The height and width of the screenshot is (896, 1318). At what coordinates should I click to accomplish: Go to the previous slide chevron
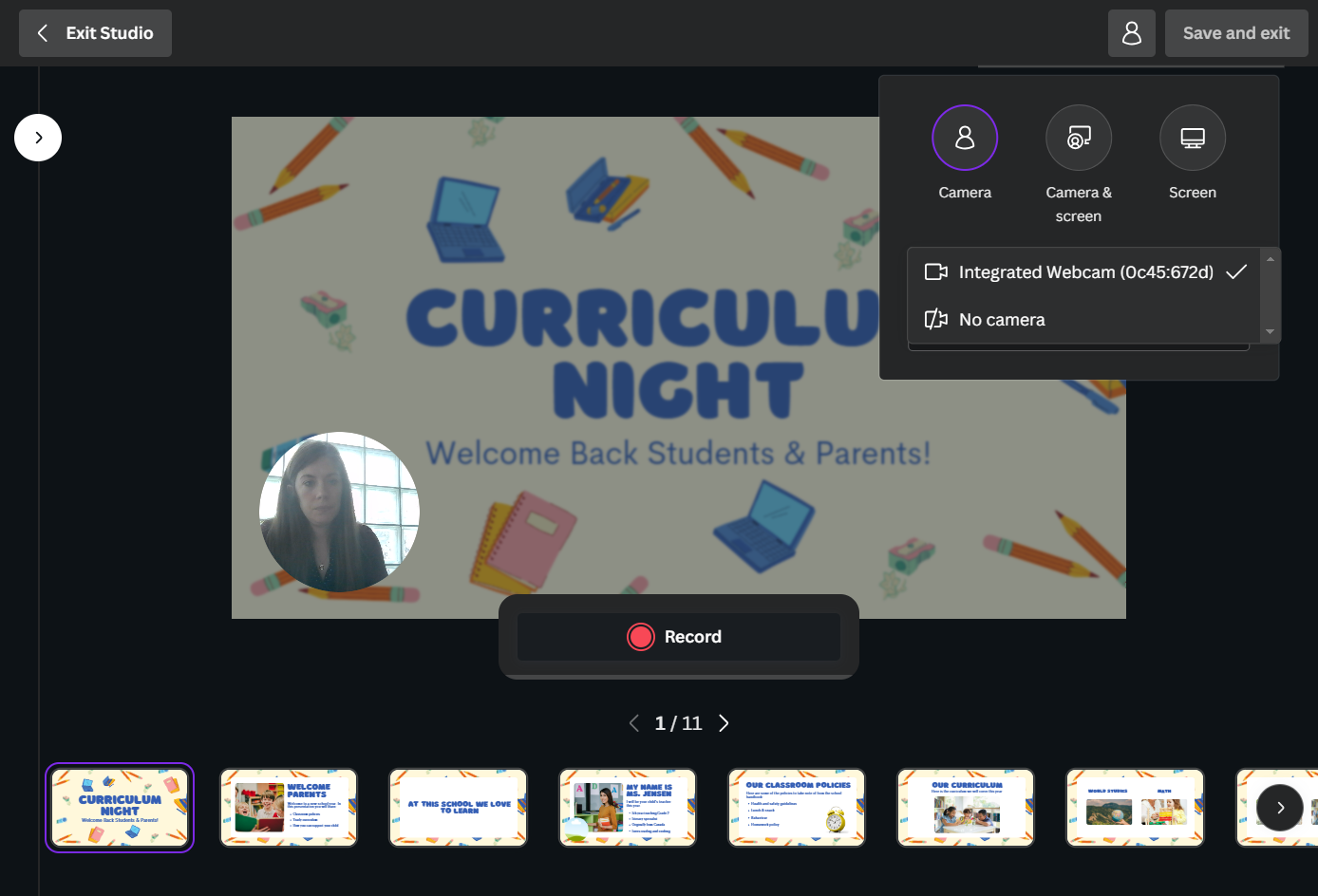(634, 723)
